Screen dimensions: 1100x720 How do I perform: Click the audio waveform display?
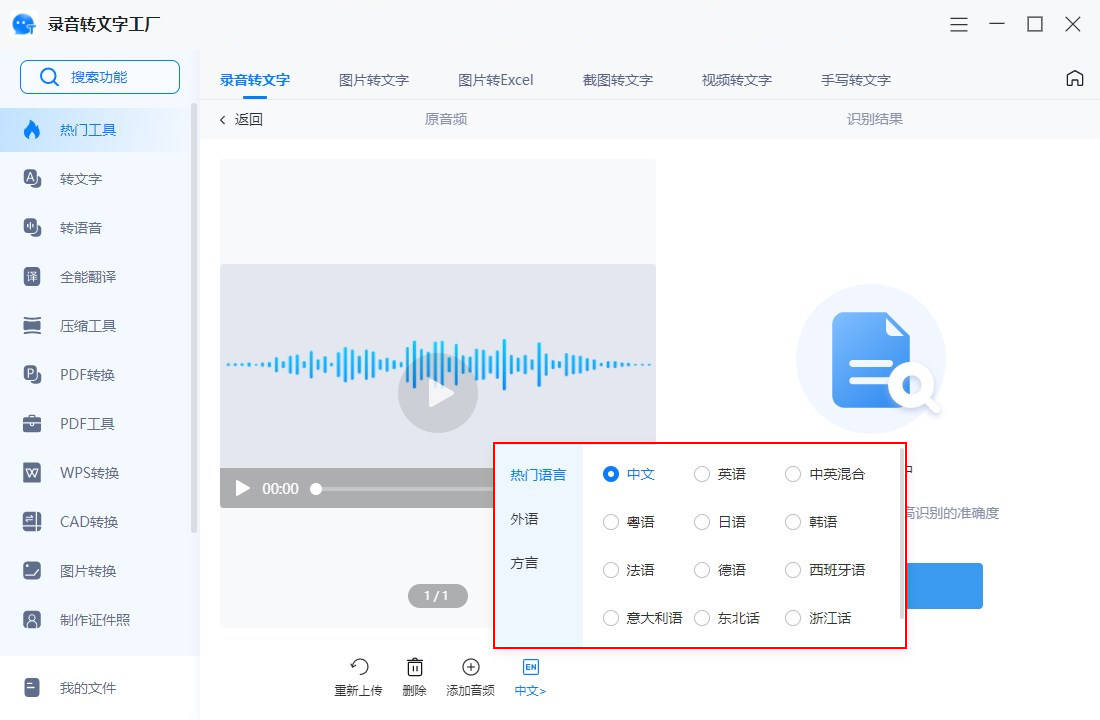coord(438,364)
